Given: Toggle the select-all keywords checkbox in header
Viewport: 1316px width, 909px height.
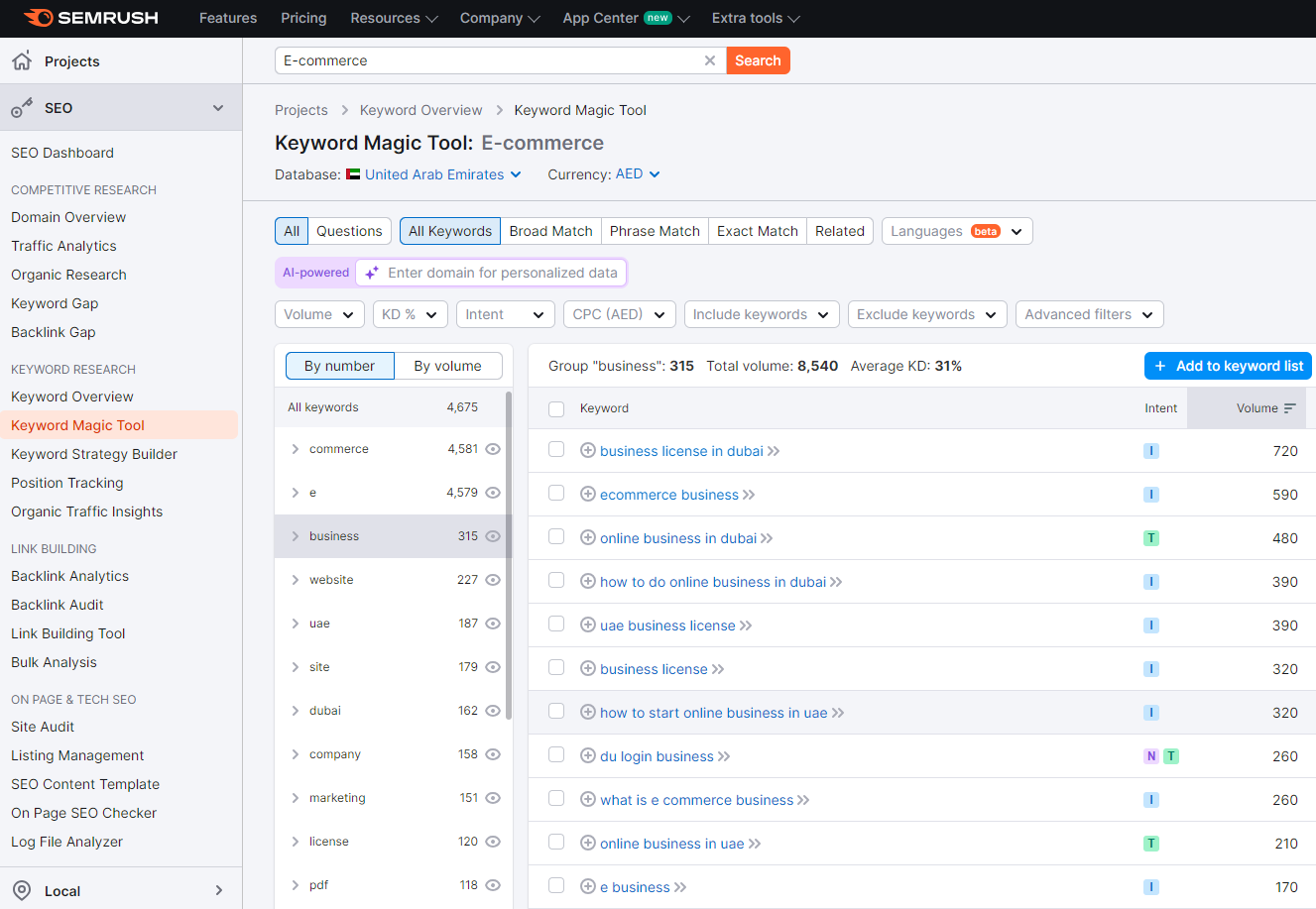Looking at the screenshot, I should click(x=556, y=408).
